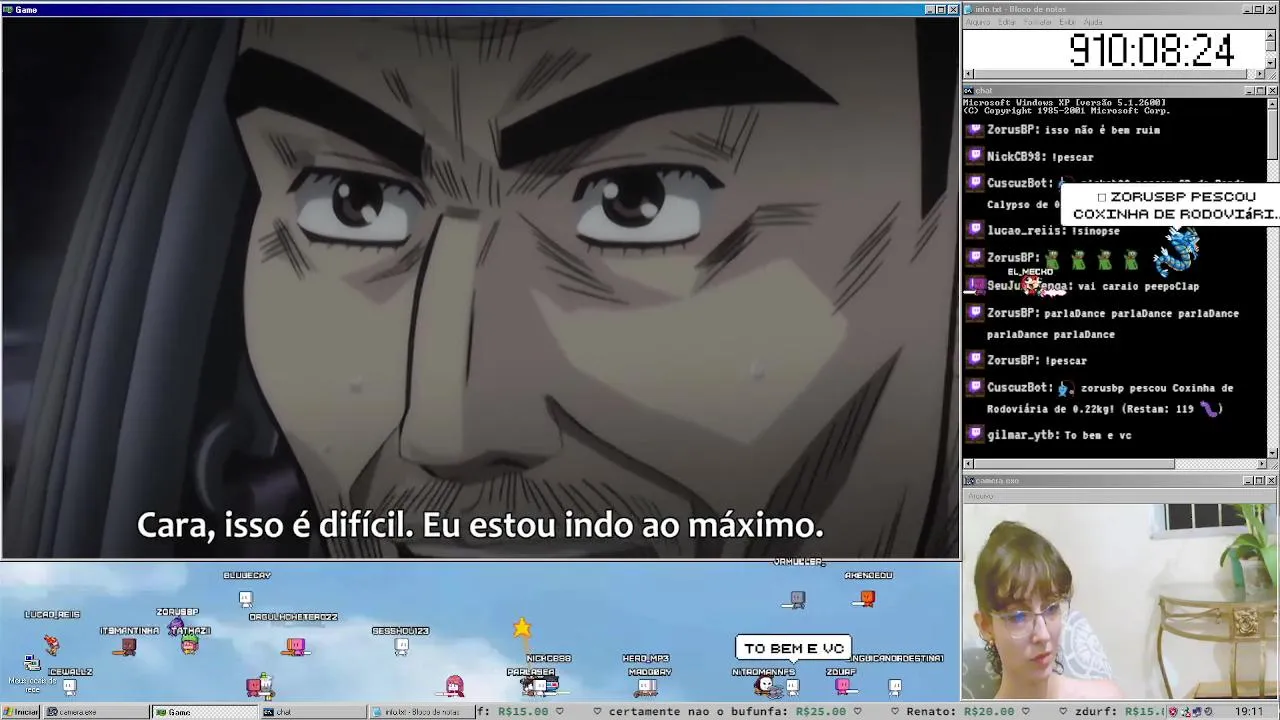This screenshot has height=720, width=1280.
Task: Click Twitch badge beside lucao_reiis message
Action: 975,230
